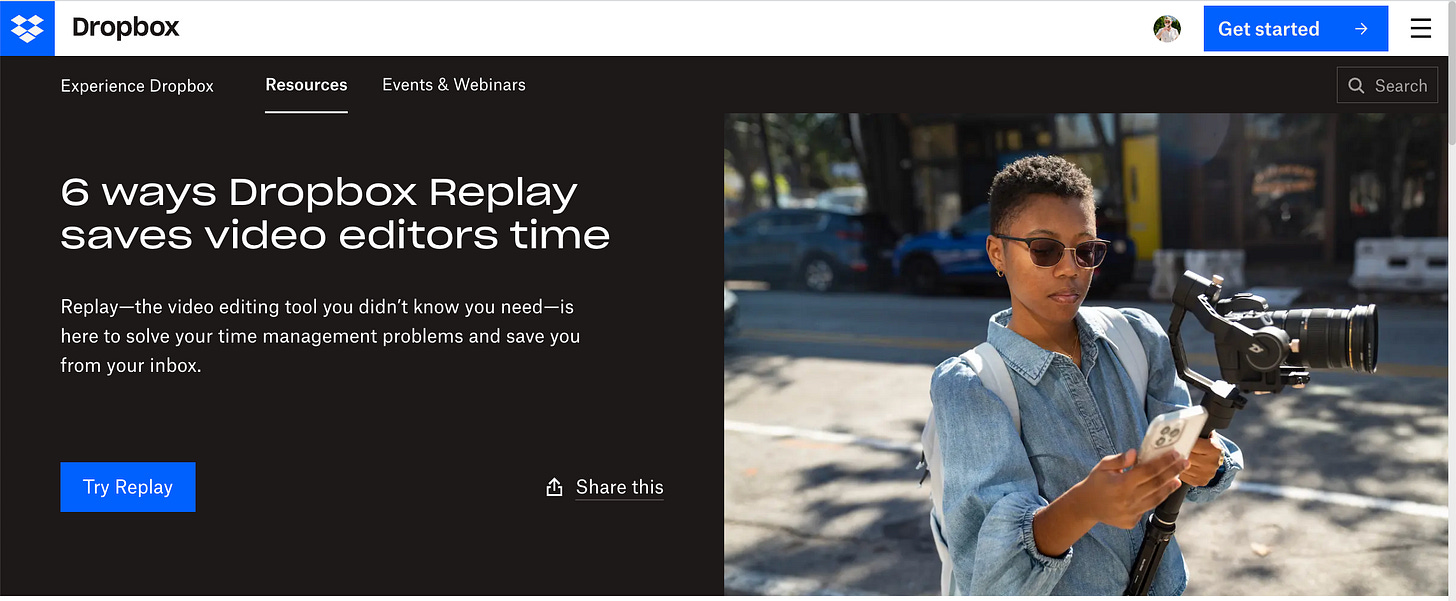Open the hamburger menu icon

1421,29
